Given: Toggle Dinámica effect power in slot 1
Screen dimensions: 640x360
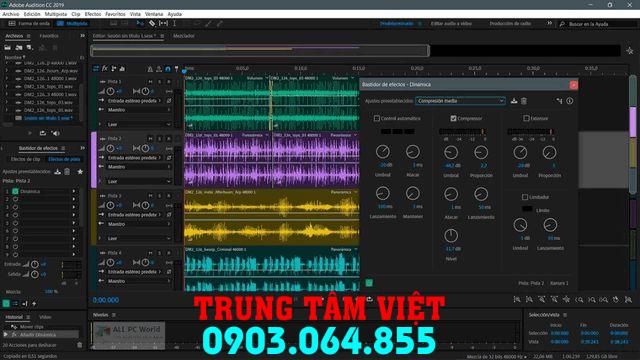Looking at the screenshot, I should [x=15, y=191].
